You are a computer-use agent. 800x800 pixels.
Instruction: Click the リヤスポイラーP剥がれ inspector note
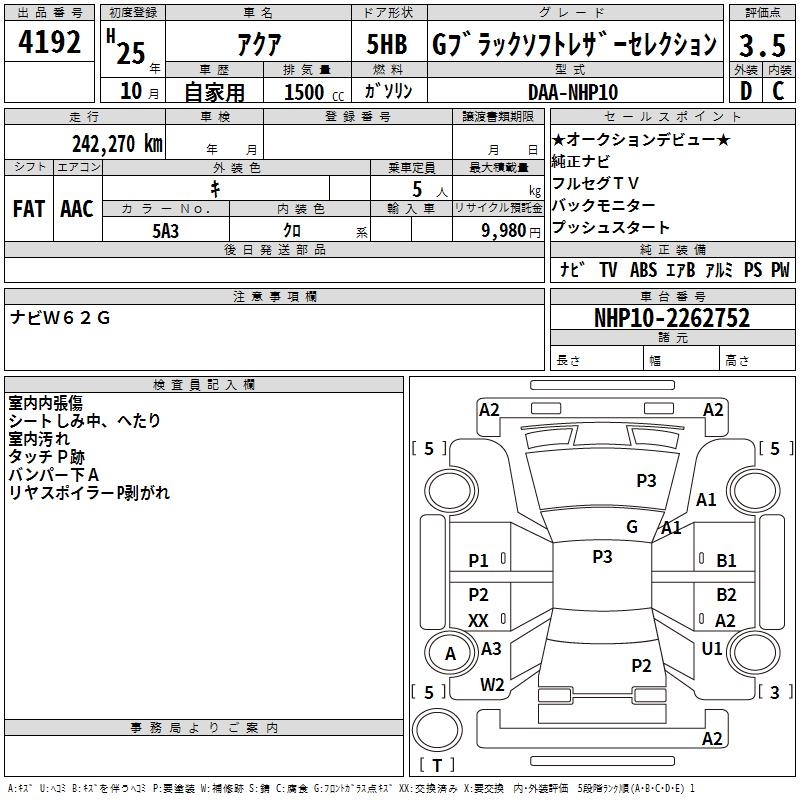(x=89, y=492)
